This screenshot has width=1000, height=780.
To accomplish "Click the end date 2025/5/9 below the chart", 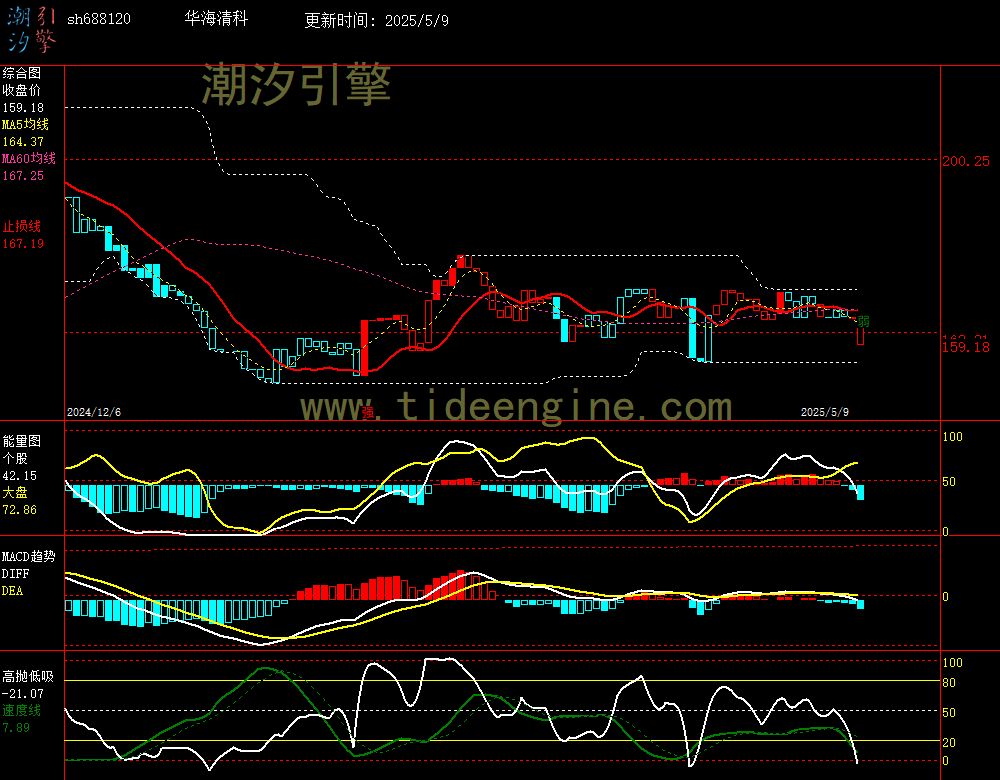I will 825,412.
